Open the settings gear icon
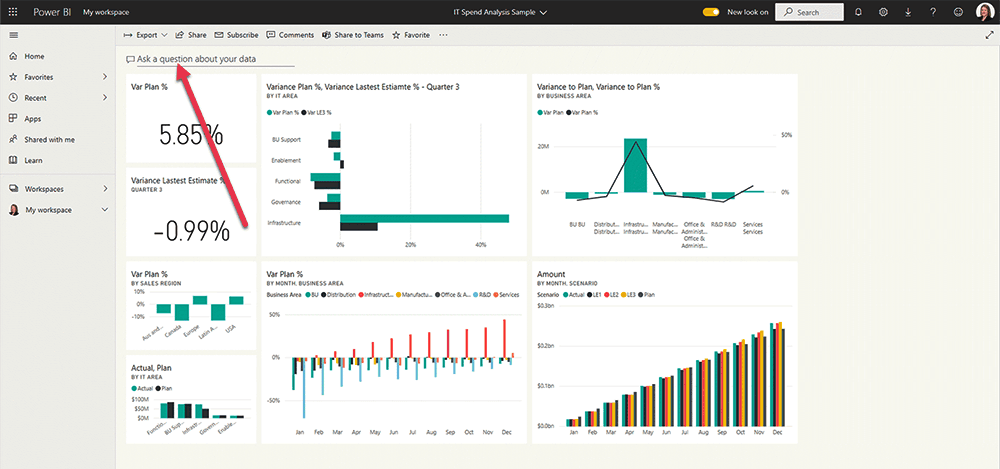The width and height of the screenshot is (1000, 469). coord(883,12)
